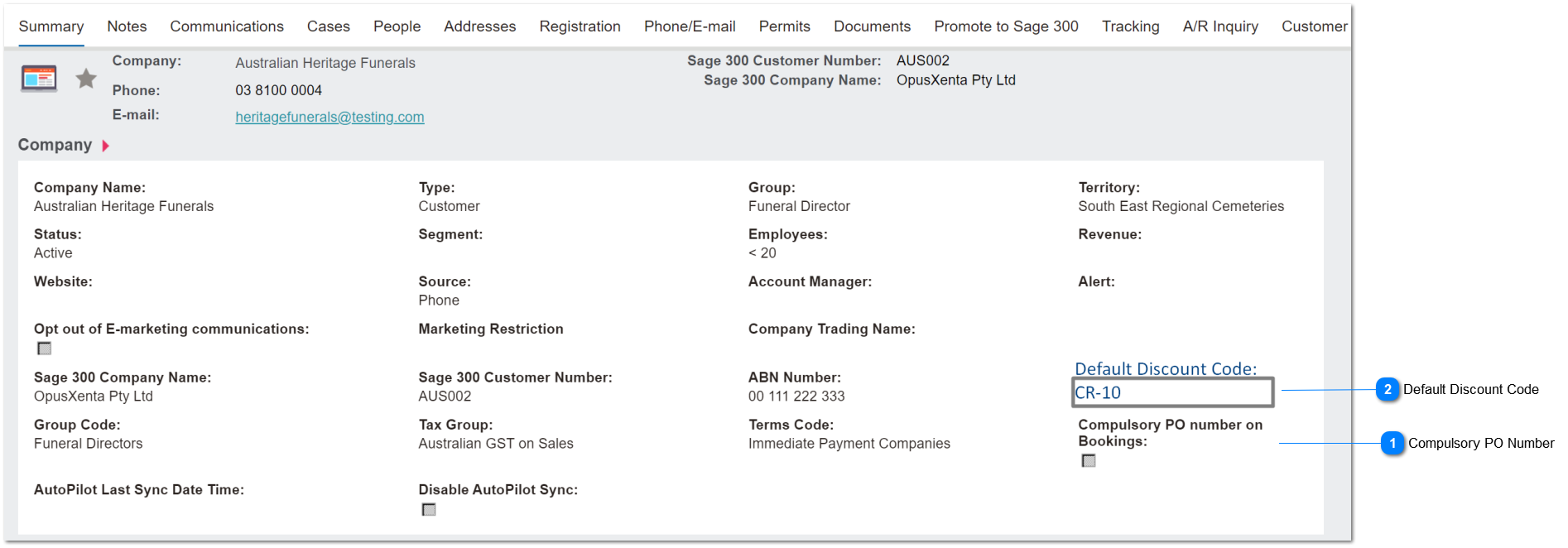Toggle Disable AutoPilot Sync checkbox
This screenshot has height=548, width=1568.
pyautogui.click(x=429, y=510)
